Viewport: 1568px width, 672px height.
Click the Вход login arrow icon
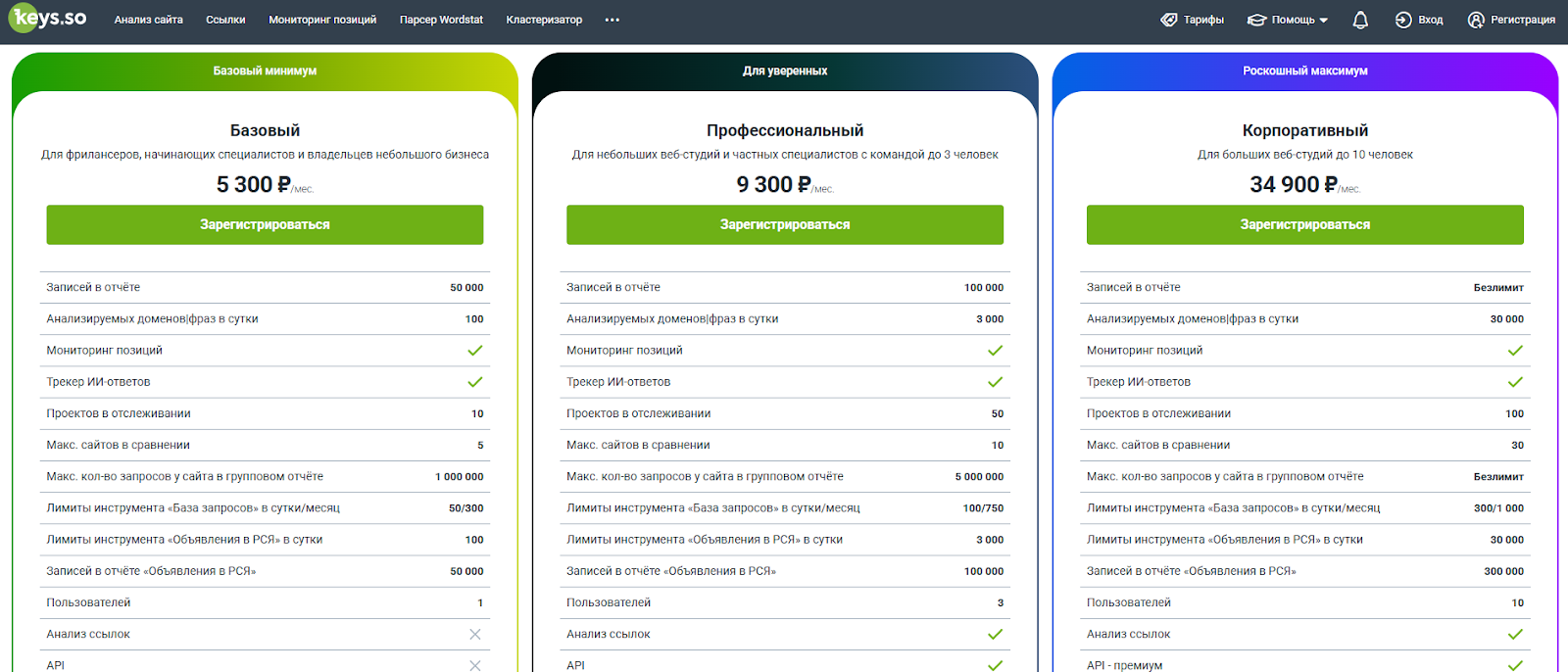(x=1403, y=20)
